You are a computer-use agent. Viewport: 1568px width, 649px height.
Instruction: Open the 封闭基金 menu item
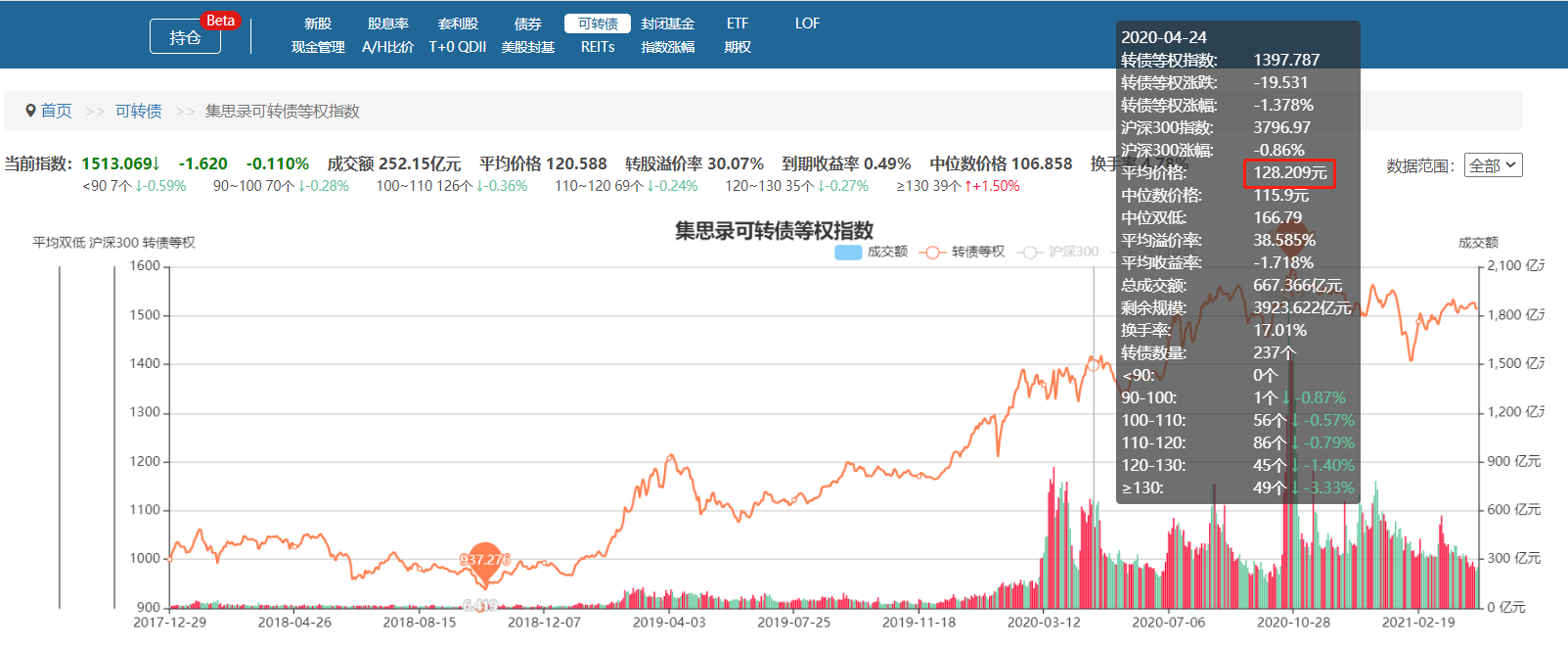click(x=667, y=23)
